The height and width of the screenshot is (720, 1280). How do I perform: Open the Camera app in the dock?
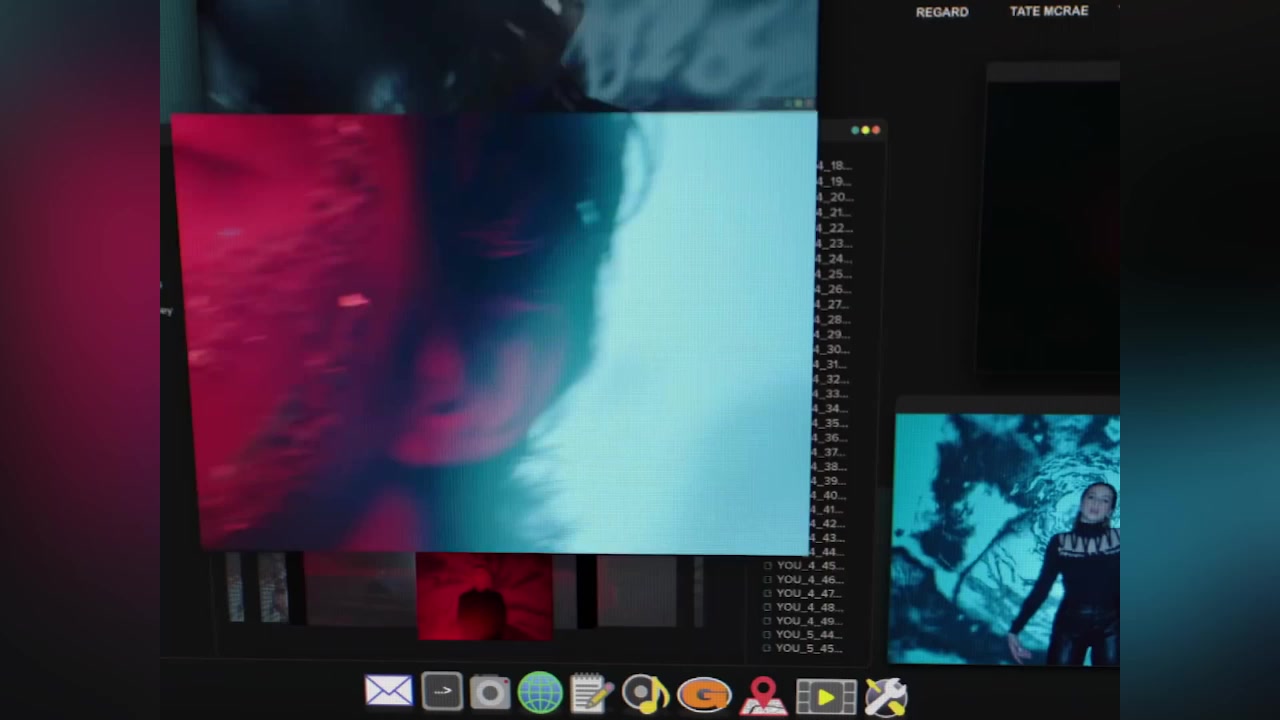click(x=489, y=693)
